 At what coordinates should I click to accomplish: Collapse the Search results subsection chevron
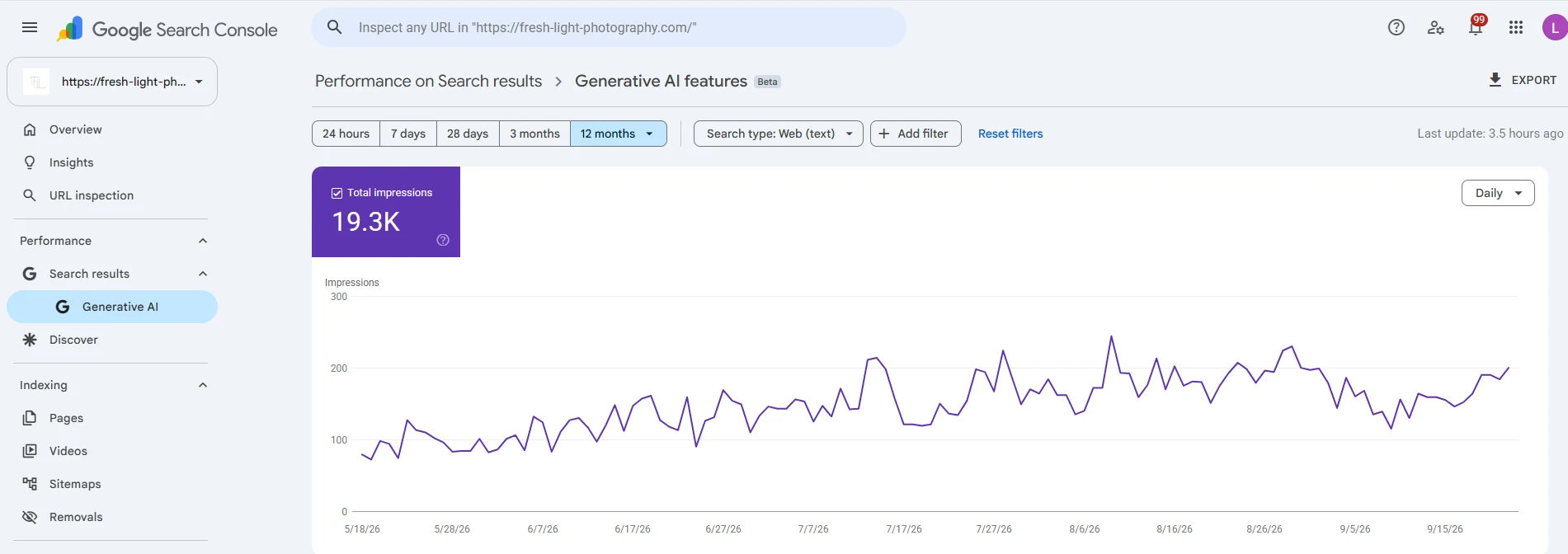click(x=203, y=274)
